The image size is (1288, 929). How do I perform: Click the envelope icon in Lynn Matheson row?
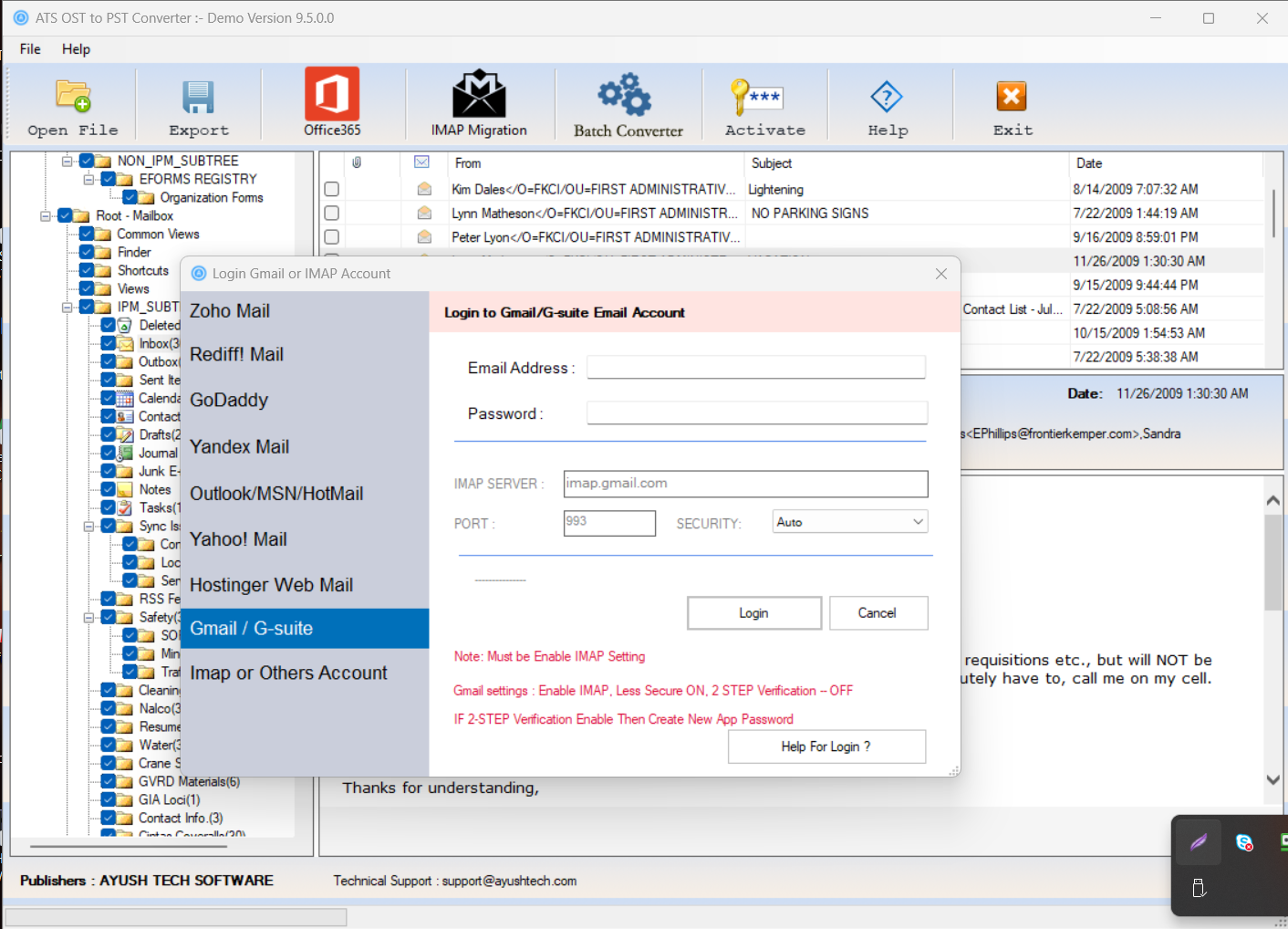pos(424,213)
